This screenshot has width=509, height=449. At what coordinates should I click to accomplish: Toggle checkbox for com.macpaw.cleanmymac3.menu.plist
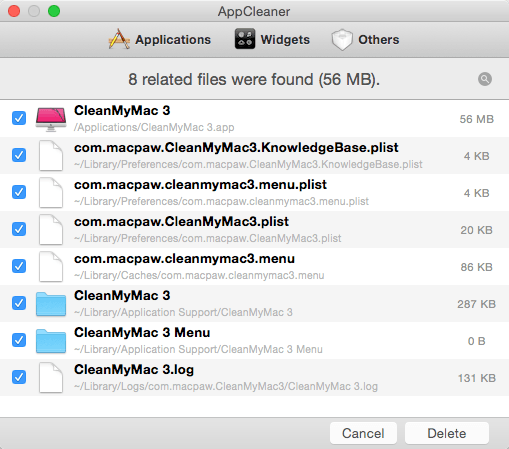19,192
